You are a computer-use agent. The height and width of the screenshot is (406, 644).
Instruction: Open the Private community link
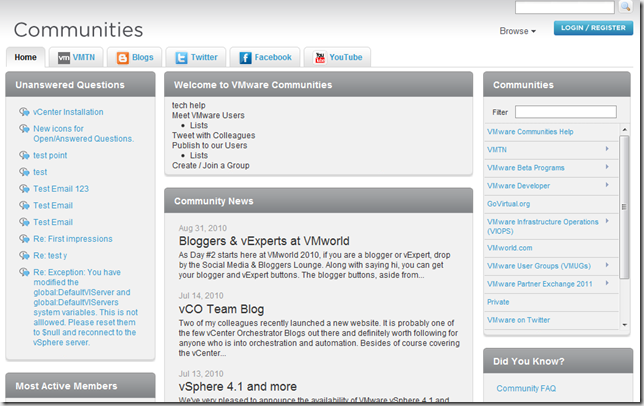click(498, 302)
